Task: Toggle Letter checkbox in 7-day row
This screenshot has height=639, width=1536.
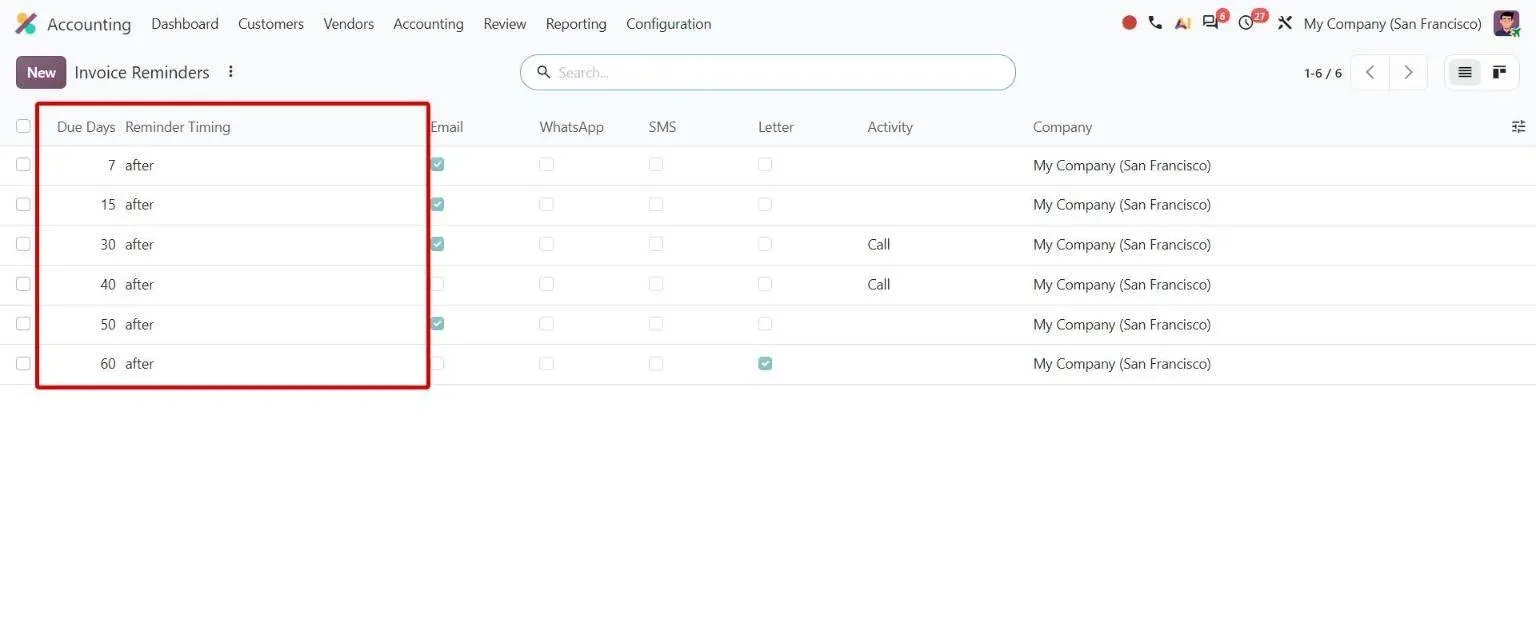Action: pos(765,164)
